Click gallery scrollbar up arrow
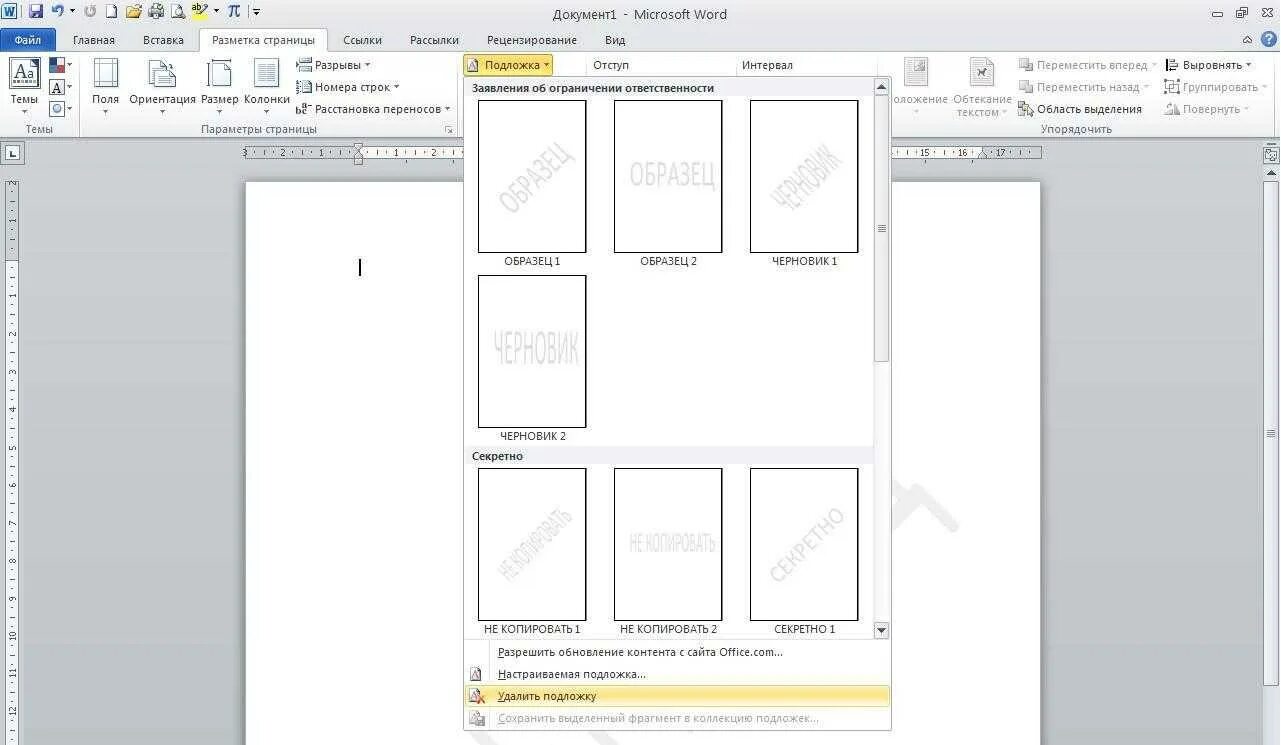This screenshot has width=1281, height=745. point(881,87)
